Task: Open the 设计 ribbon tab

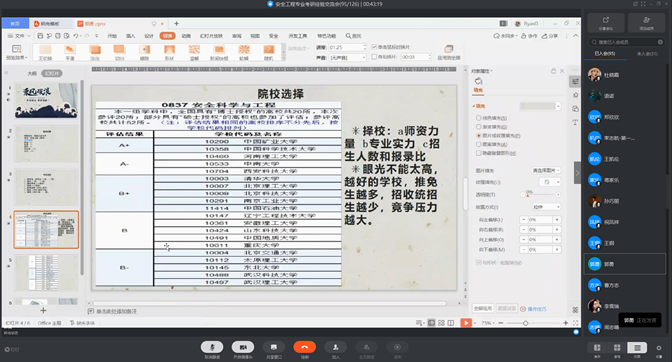Action: [149, 36]
